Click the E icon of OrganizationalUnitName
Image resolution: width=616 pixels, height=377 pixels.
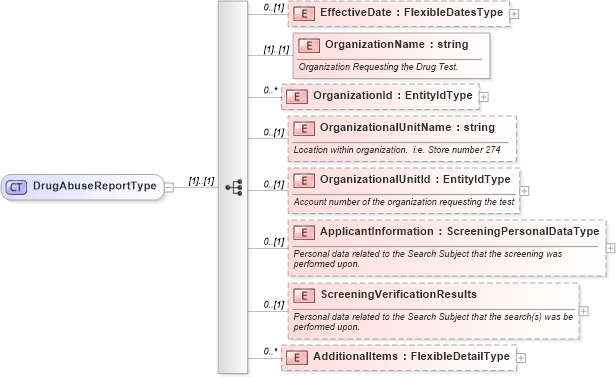click(x=304, y=128)
